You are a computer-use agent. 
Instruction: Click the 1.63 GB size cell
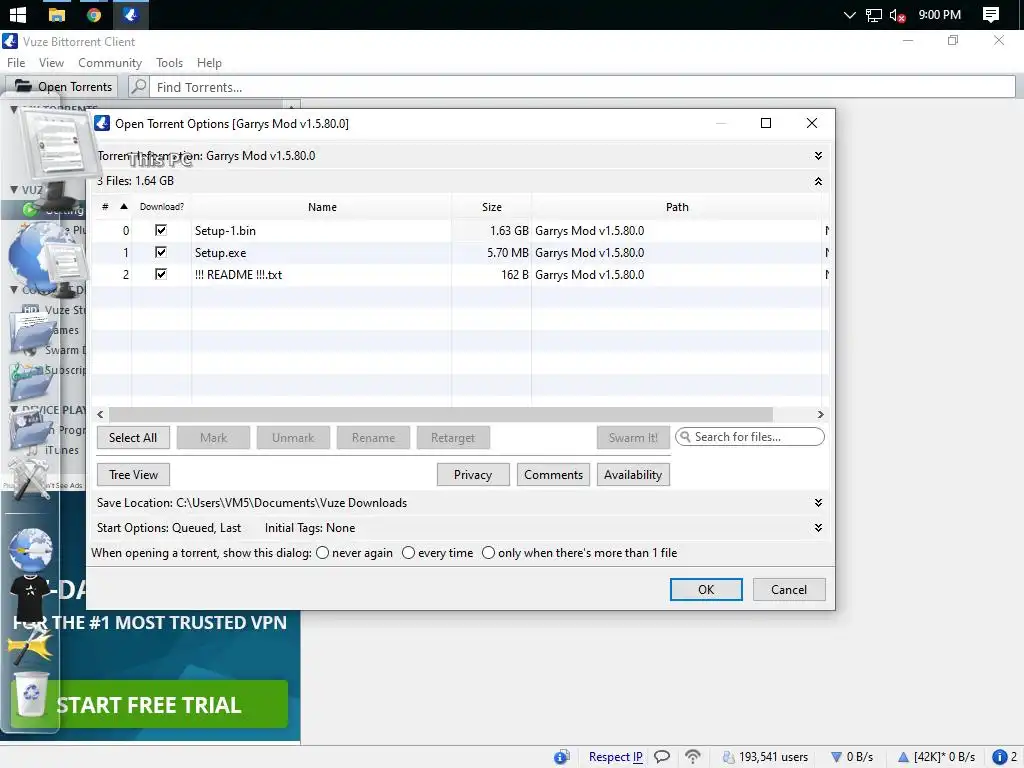pyautogui.click(x=509, y=231)
